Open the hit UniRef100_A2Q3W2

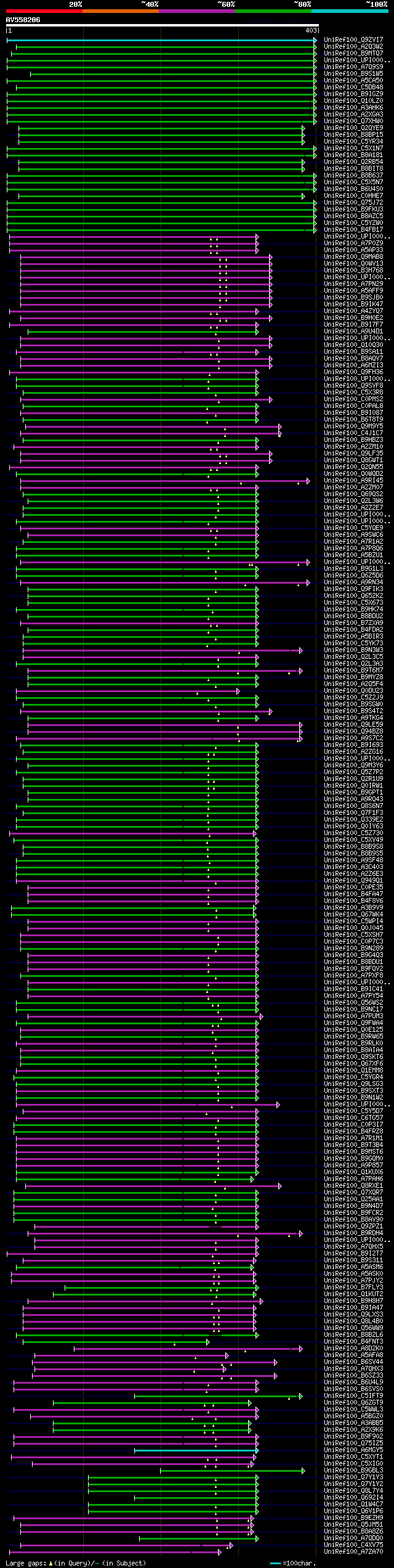pyautogui.click(x=353, y=47)
